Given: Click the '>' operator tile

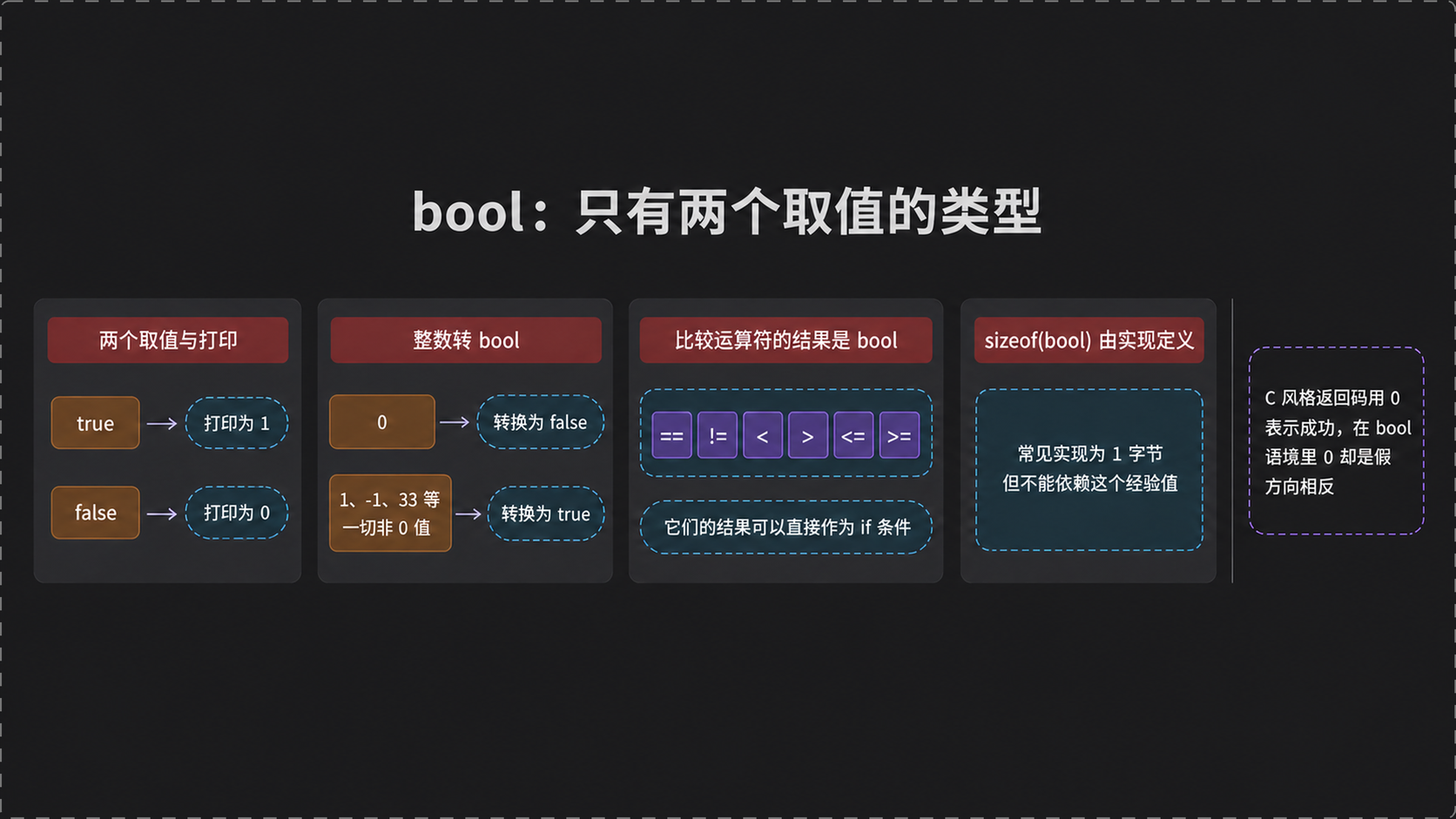Looking at the screenshot, I should pyautogui.click(x=808, y=435).
